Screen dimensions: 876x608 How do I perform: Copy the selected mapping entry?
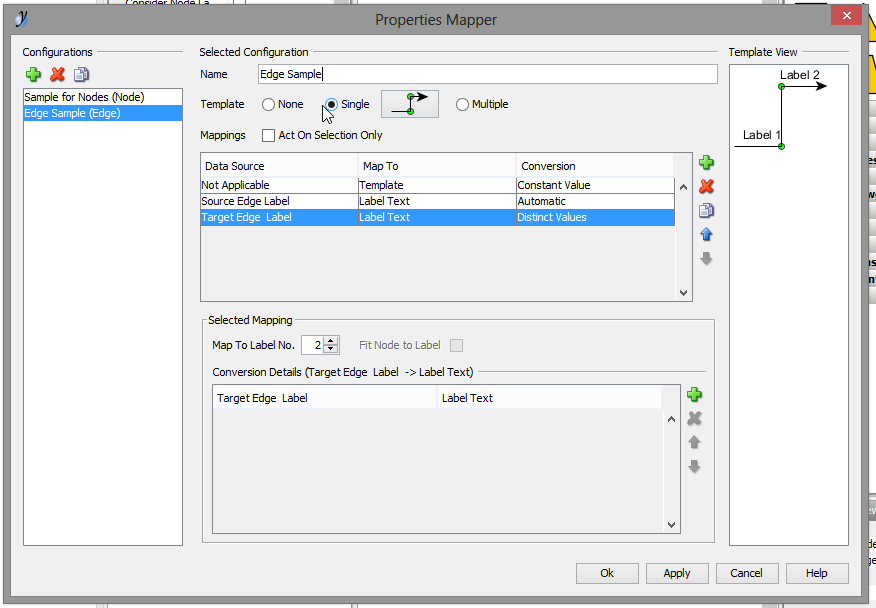(x=706, y=211)
